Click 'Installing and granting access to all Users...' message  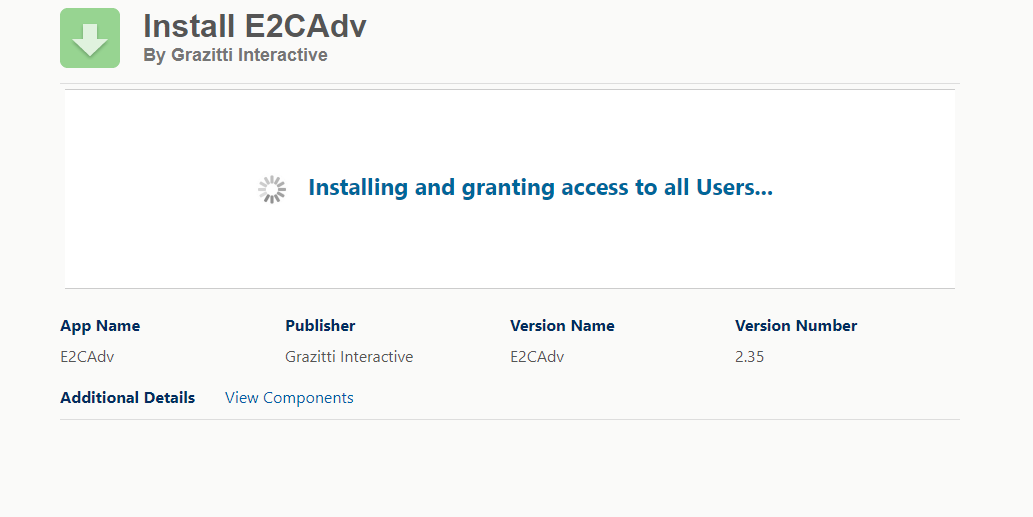pyautogui.click(x=540, y=188)
